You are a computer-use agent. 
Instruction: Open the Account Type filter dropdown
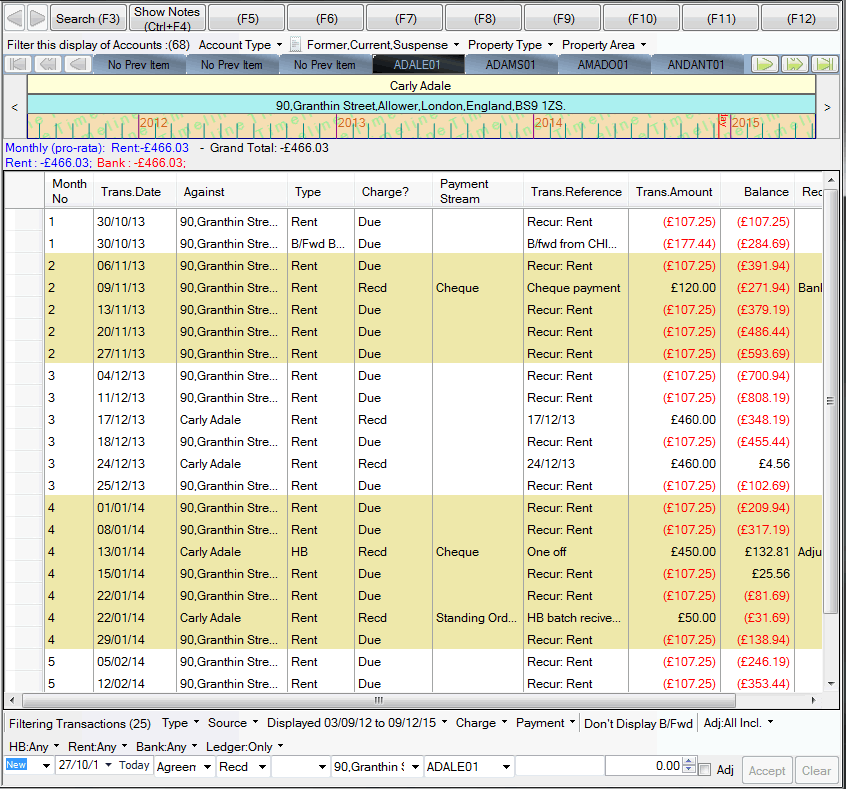pos(240,45)
